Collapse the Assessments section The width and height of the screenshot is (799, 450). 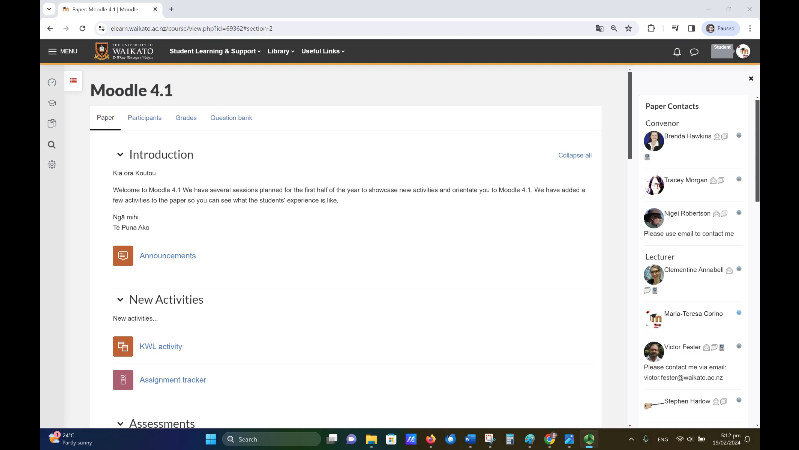pos(120,423)
